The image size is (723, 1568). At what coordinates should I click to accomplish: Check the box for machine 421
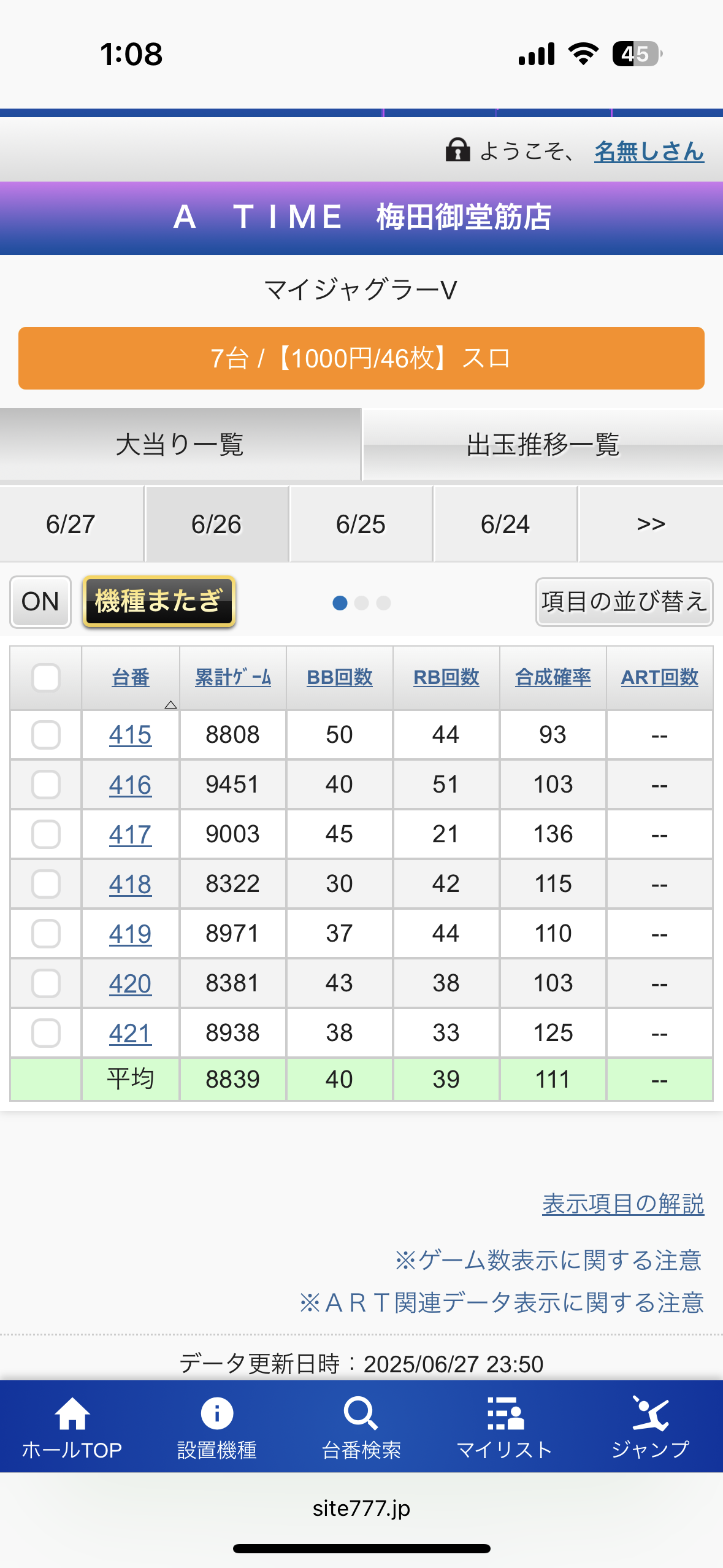pyautogui.click(x=46, y=1033)
